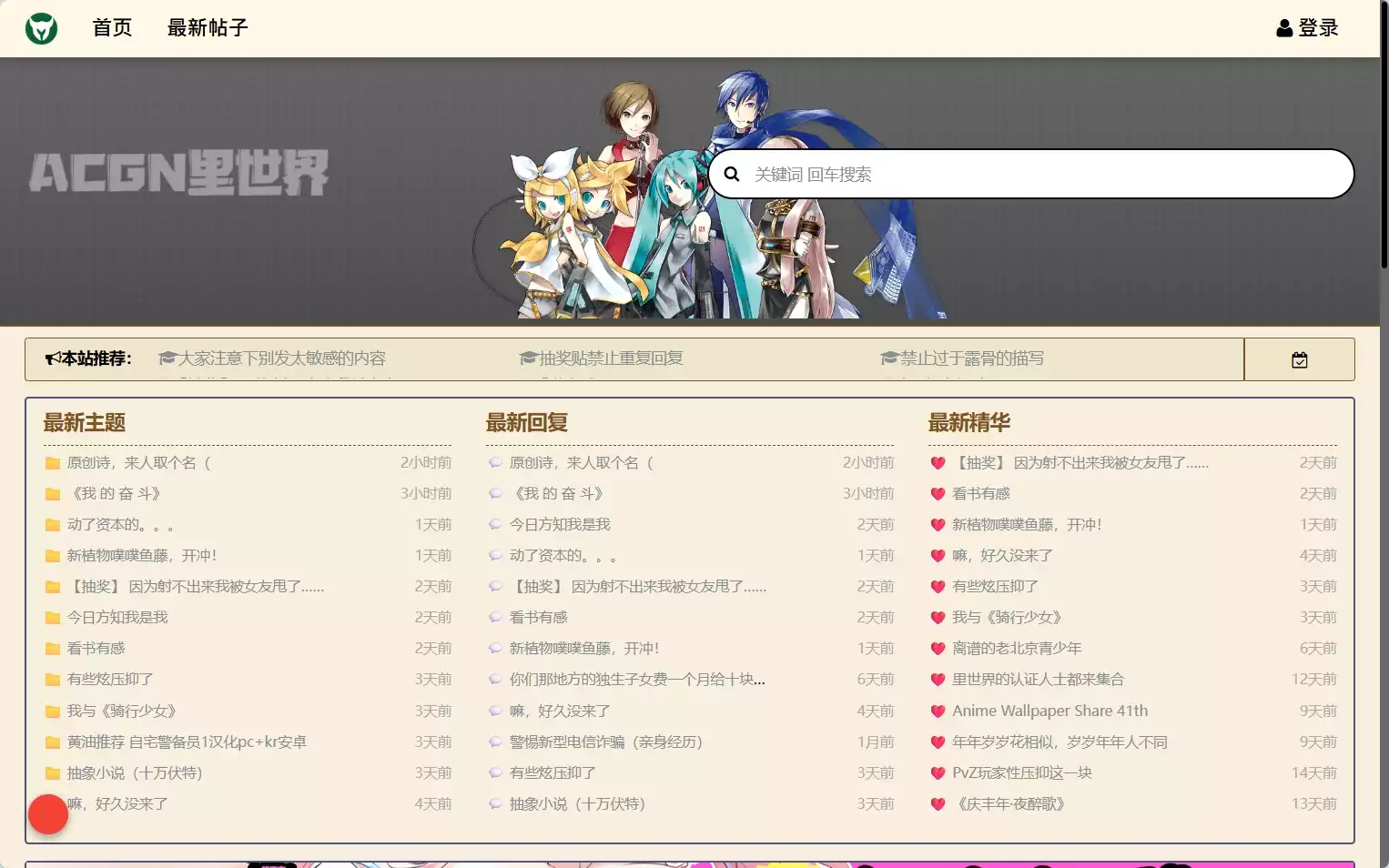
Task: Open 【抽奖】因为射不出来 post in 最新主题
Action: 196,587
